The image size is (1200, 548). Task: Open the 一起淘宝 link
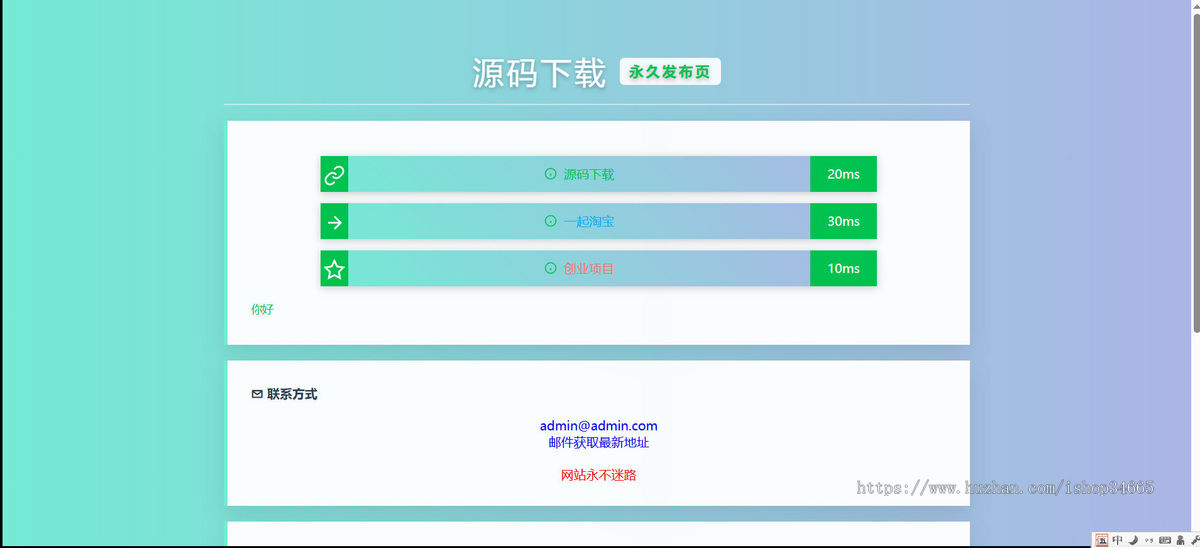coord(589,221)
